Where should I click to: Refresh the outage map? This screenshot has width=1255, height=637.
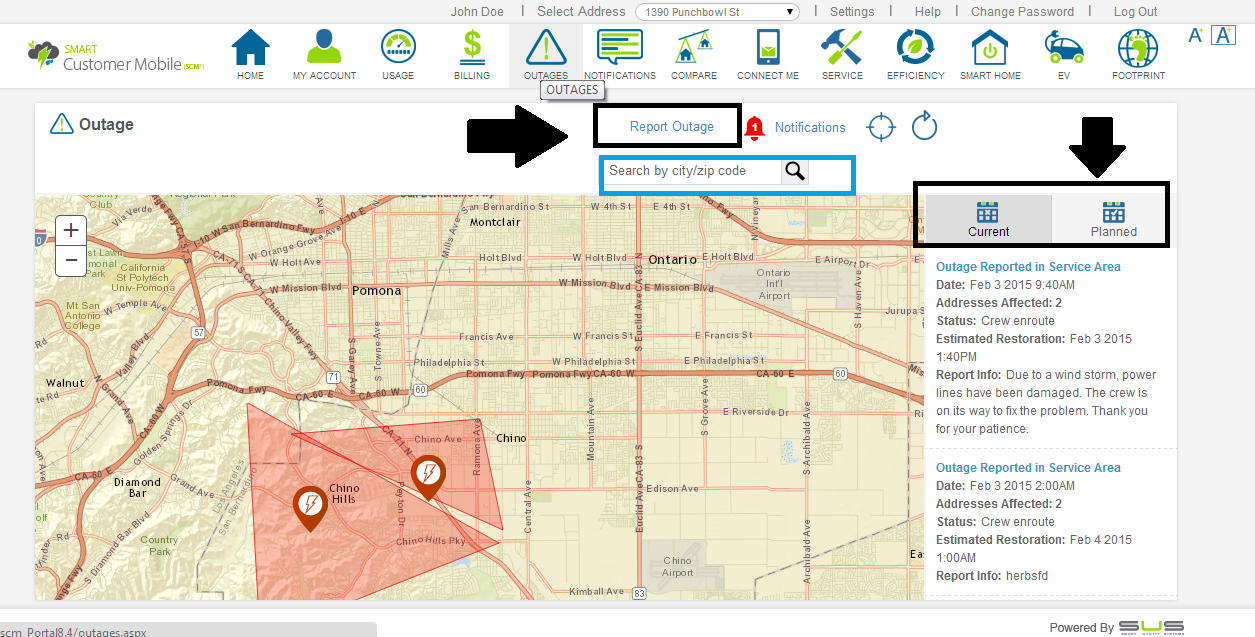925,127
